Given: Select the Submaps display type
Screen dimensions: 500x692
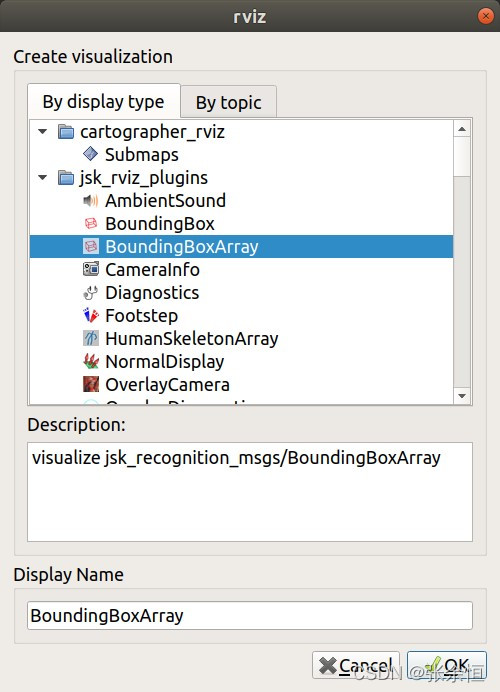Looking at the screenshot, I should (x=142, y=155).
